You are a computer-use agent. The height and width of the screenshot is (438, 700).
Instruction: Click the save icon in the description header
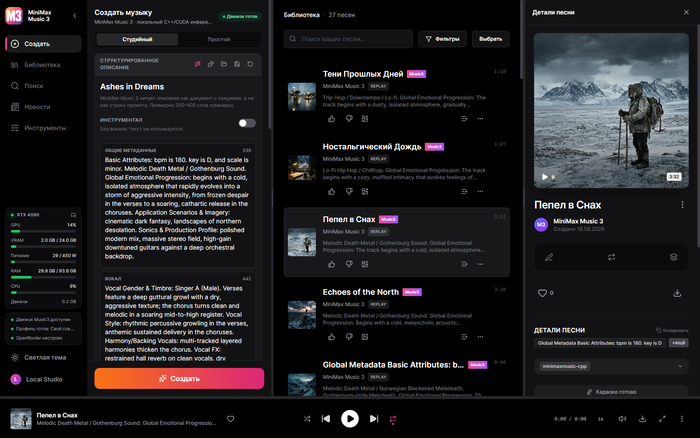[237, 64]
